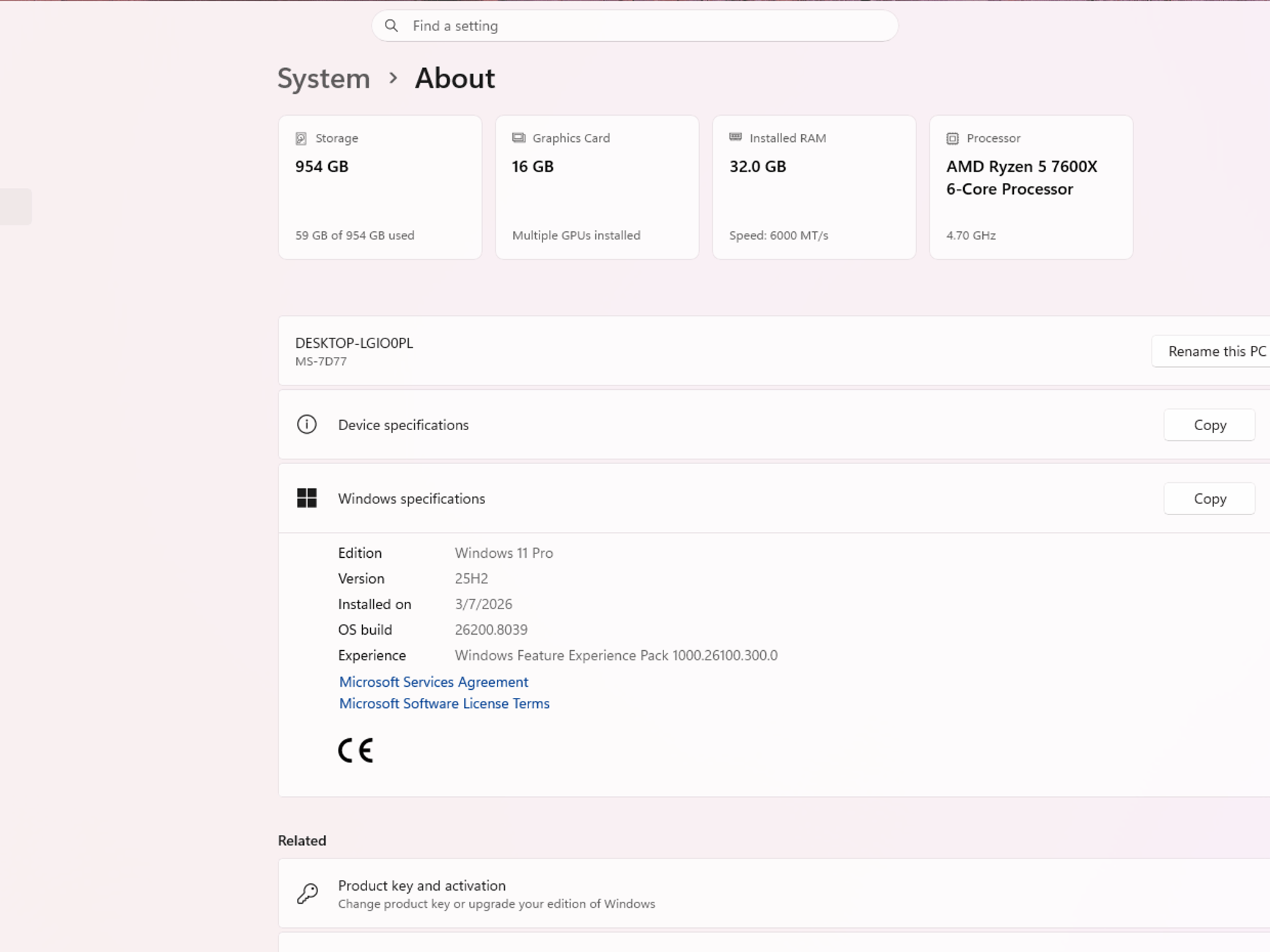The image size is (1270, 952).
Task: Click the Rename this PC button
Action: tap(1211, 351)
